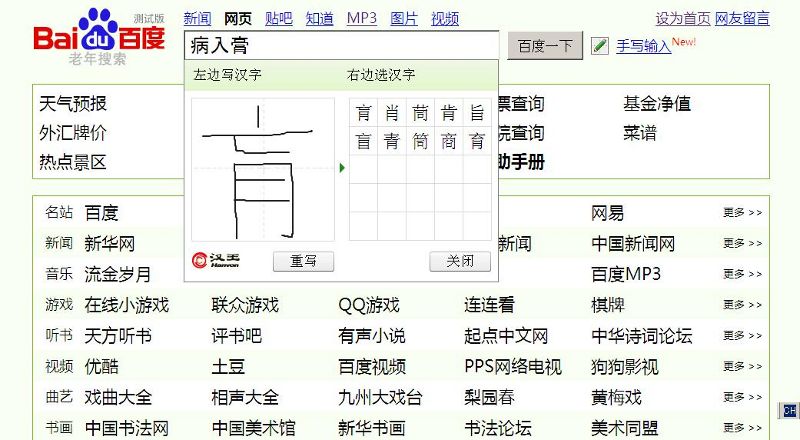Select the 网页 tab
Viewport: 800px width, 440px height.
238,19
